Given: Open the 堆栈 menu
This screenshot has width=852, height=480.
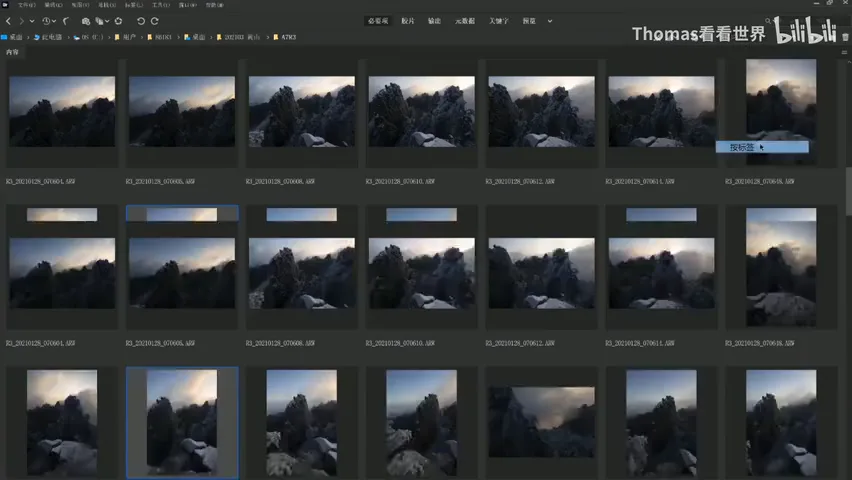Looking at the screenshot, I should [107, 5].
